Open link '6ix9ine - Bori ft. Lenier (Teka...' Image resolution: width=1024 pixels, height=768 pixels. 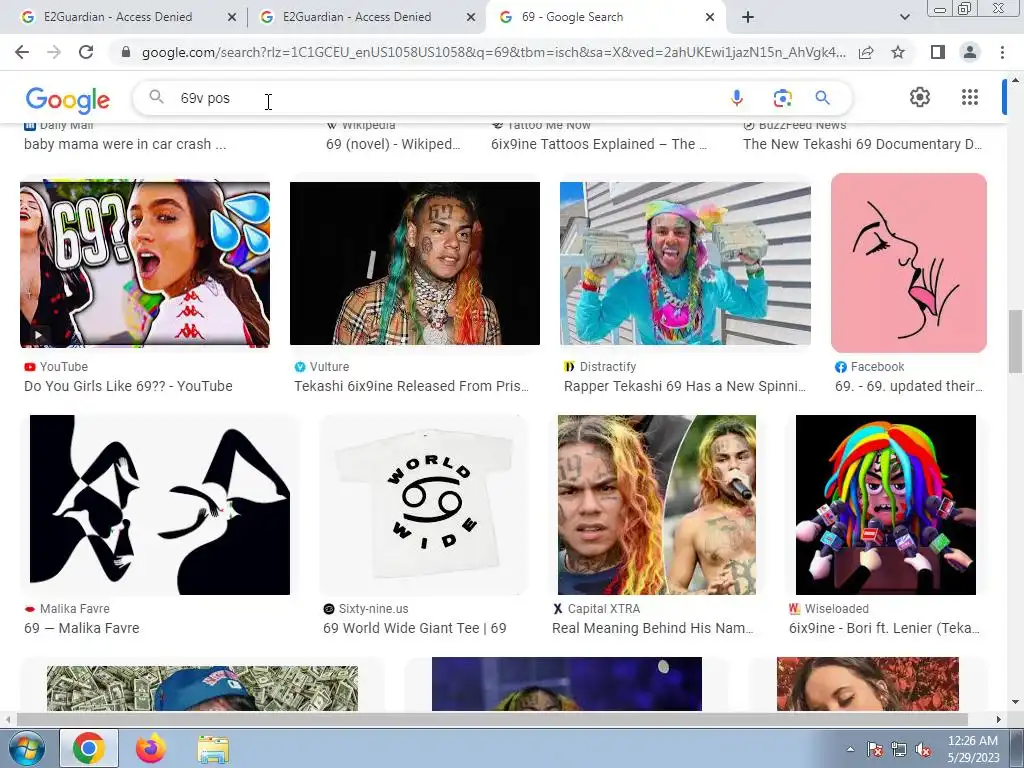pos(884,628)
